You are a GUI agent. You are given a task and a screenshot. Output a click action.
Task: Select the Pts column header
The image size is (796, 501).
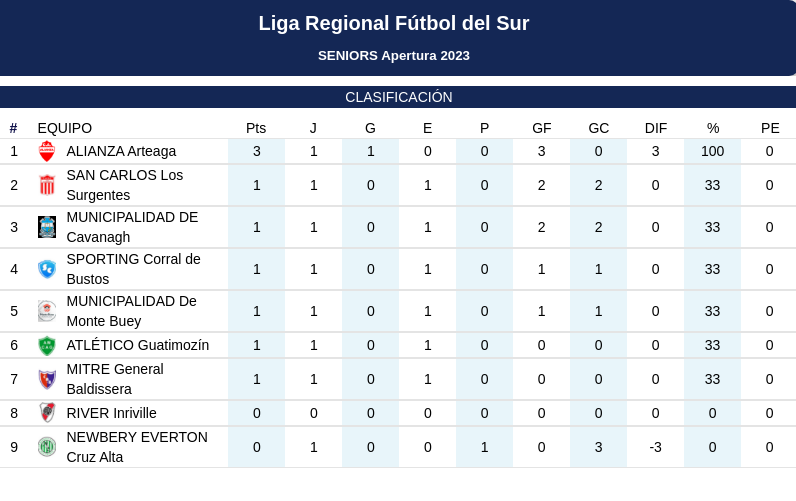[x=256, y=128]
